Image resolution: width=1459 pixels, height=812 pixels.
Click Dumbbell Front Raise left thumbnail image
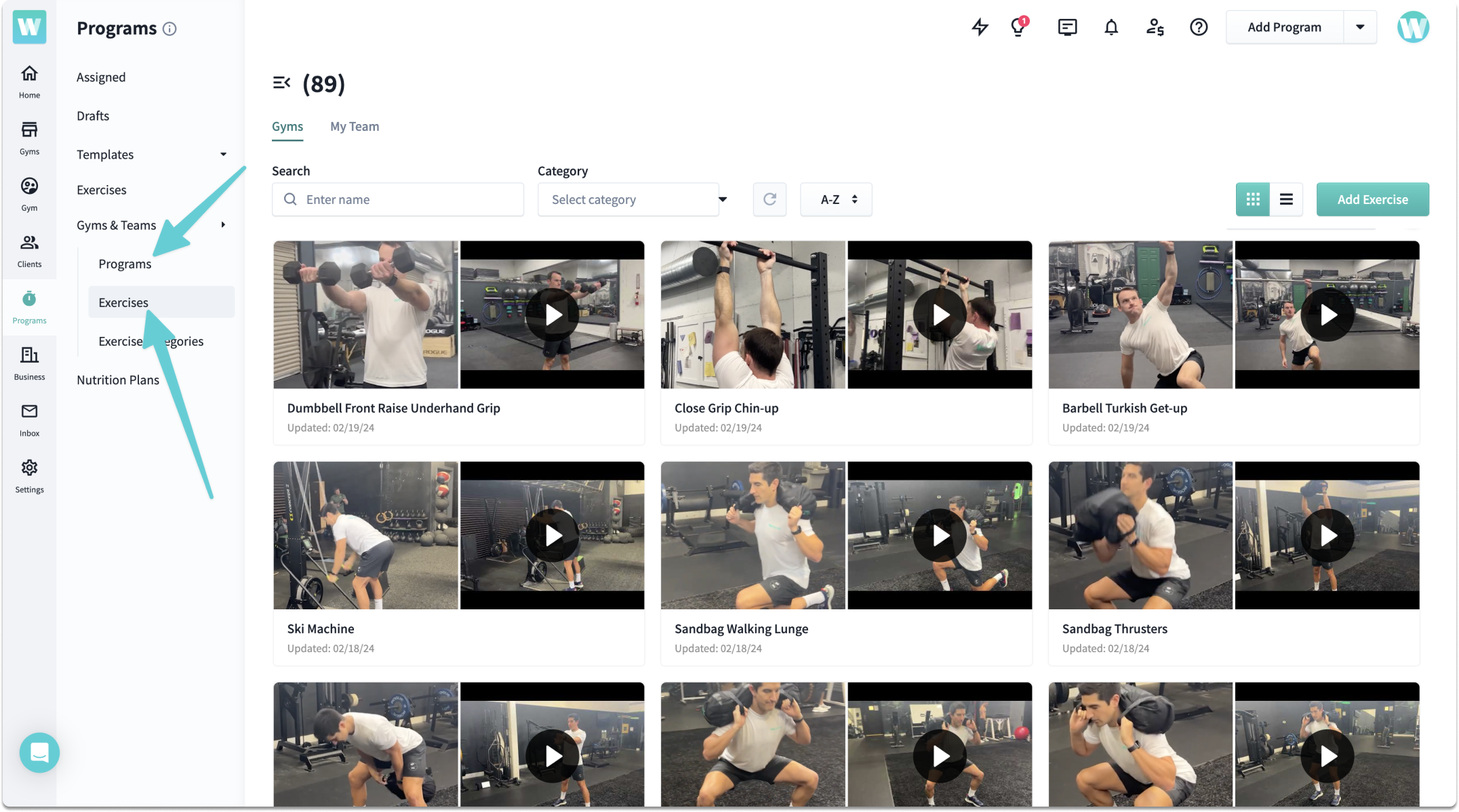tap(366, 314)
